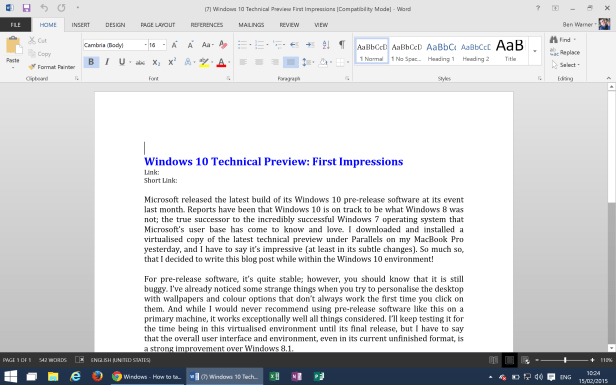The width and height of the screenshot is (616, 385).
Task: Activate the Format Painter
Action: [51, 67]
